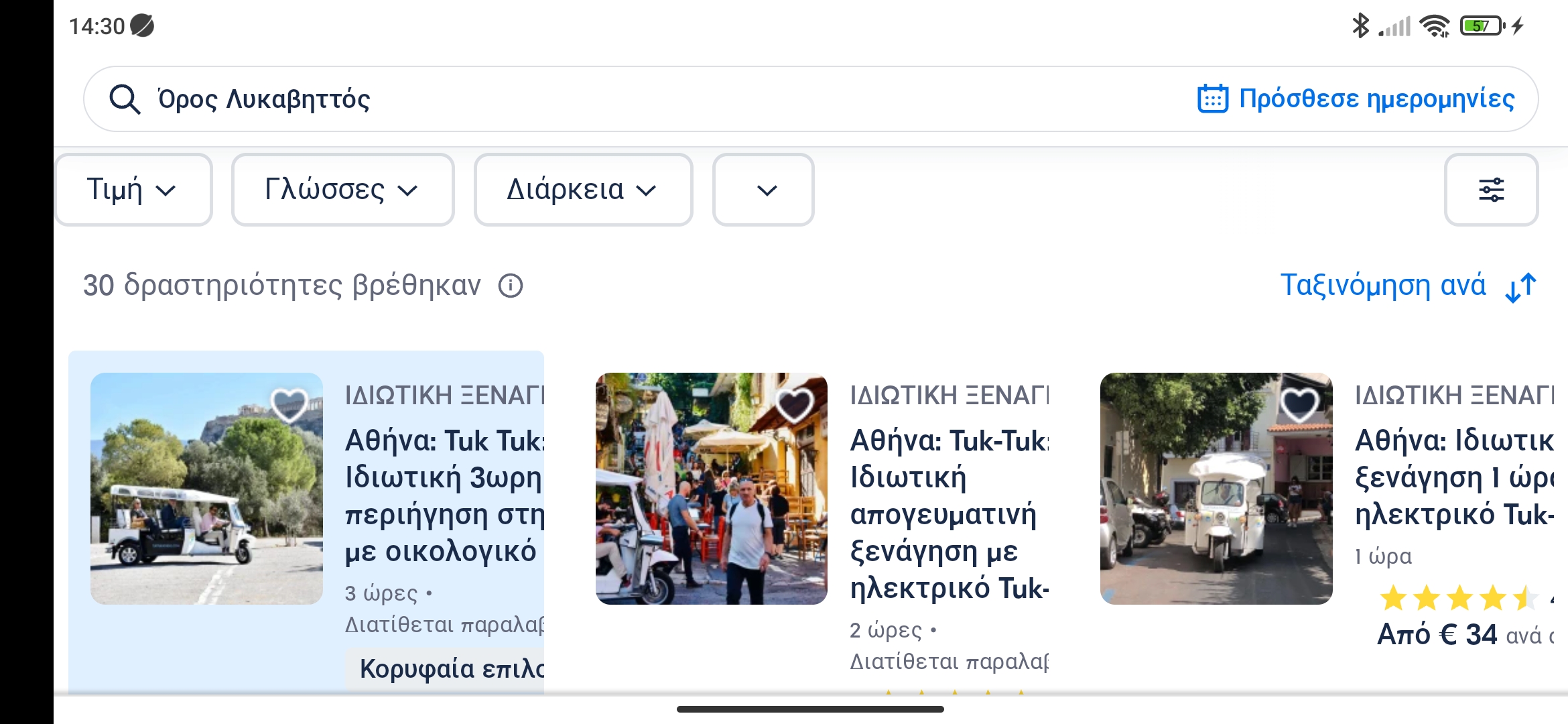Image resolution: width=1568 pixels, height=724 pixels.
Task: Favorite the 3-hour Tuk Tuk tour heart
Action: [289, 405]
